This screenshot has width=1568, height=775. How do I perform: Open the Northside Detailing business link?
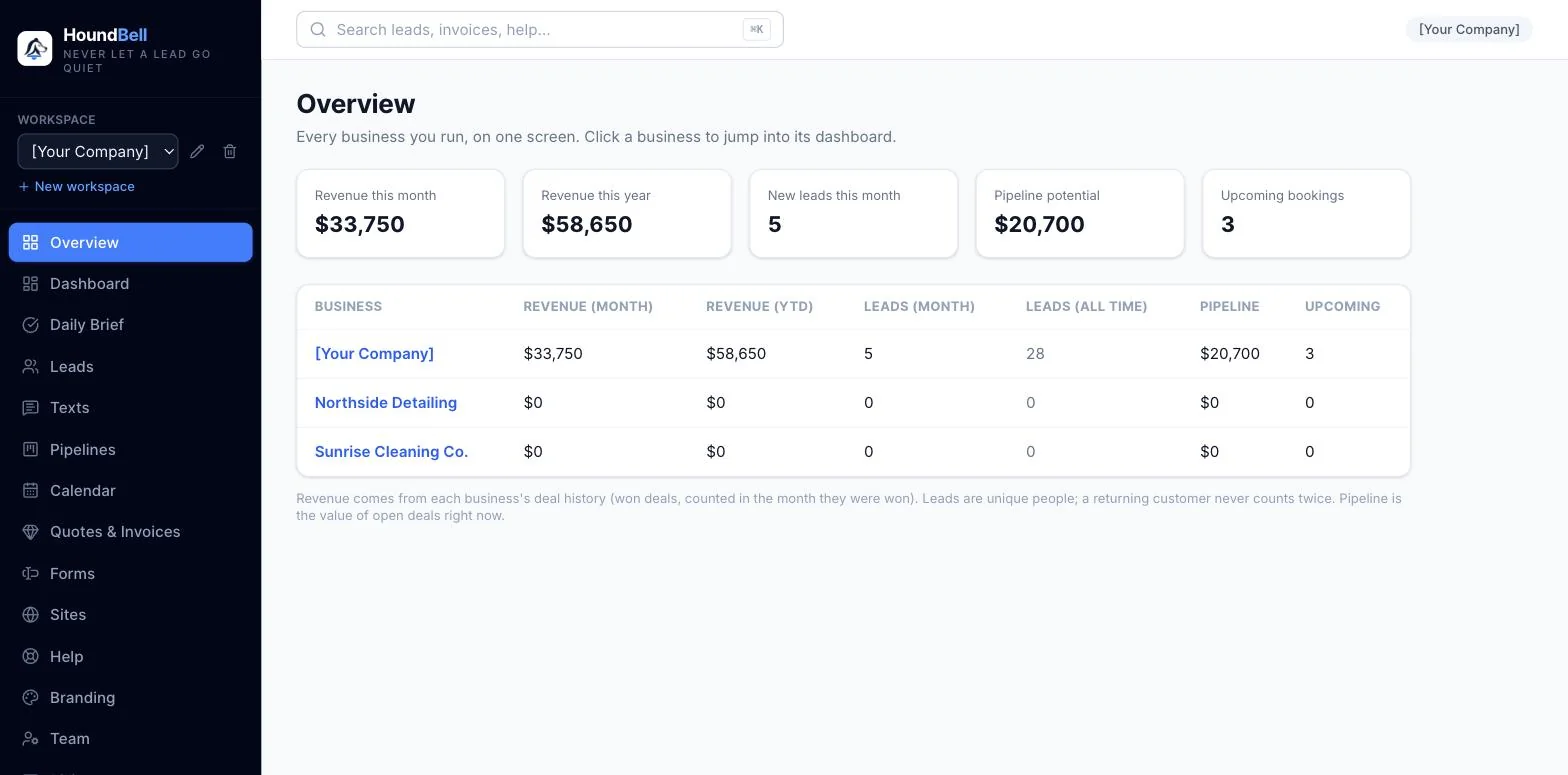pos(386,402)
